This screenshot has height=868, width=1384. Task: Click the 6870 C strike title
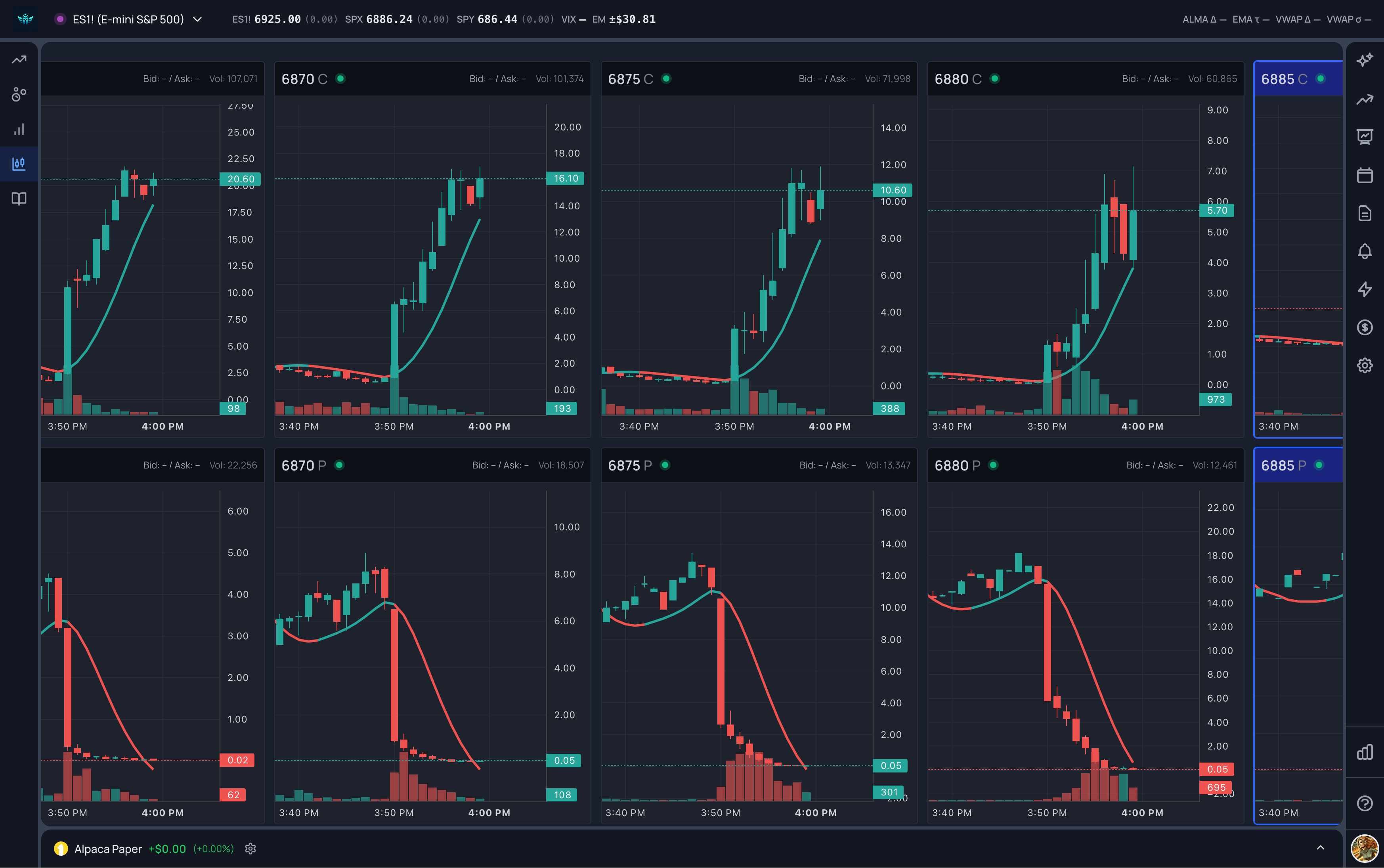point(304,79)
